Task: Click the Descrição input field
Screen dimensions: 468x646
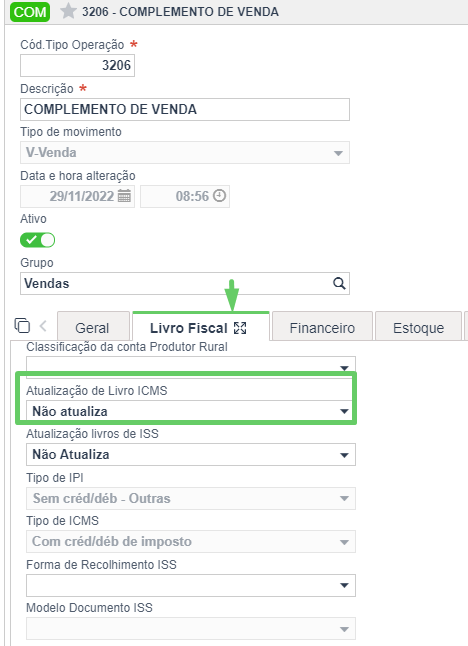Action: tap(185, 110)
